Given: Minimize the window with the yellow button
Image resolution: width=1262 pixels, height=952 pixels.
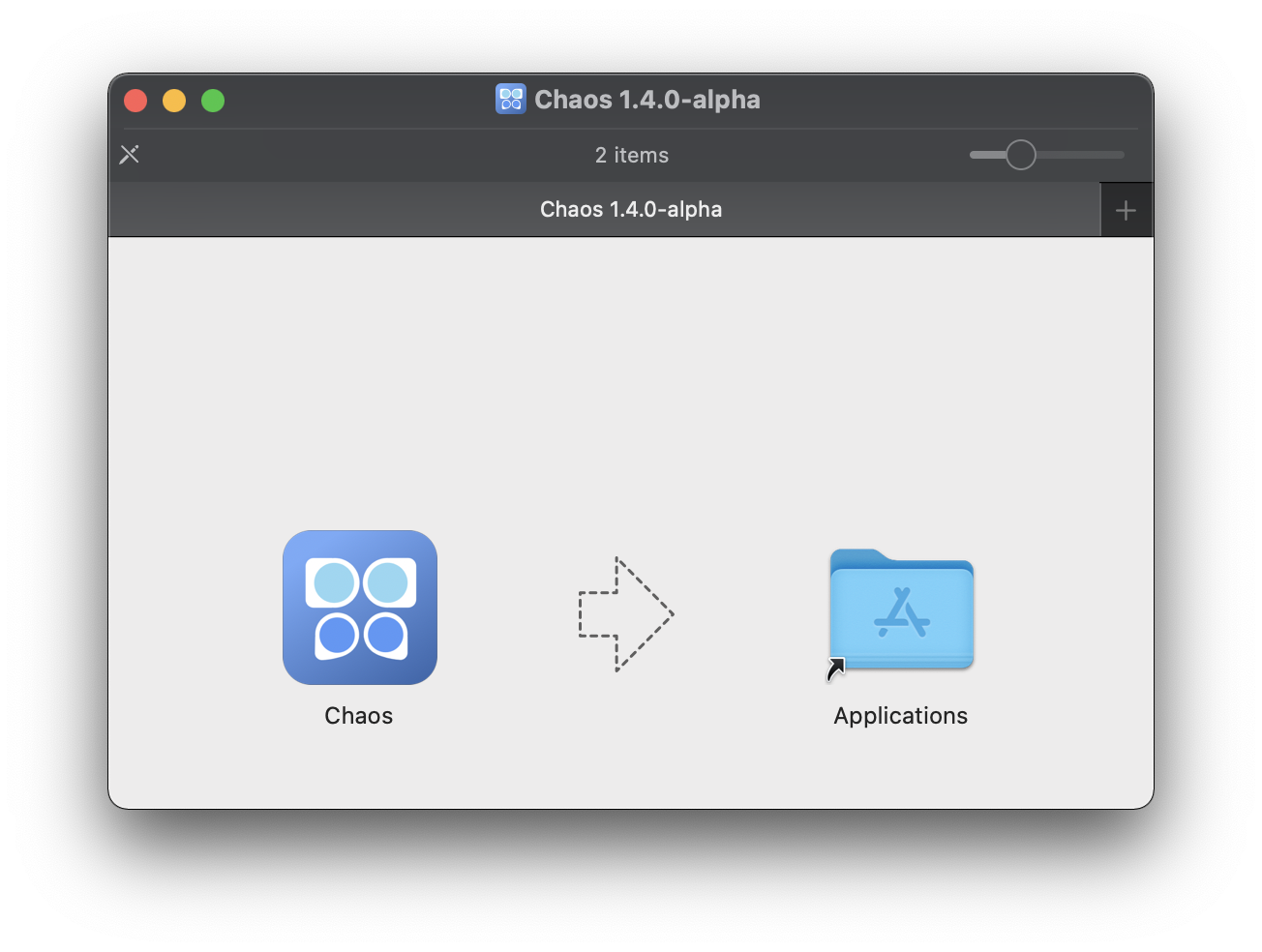Looking at the screenshot, I should [x=174, y=101].
